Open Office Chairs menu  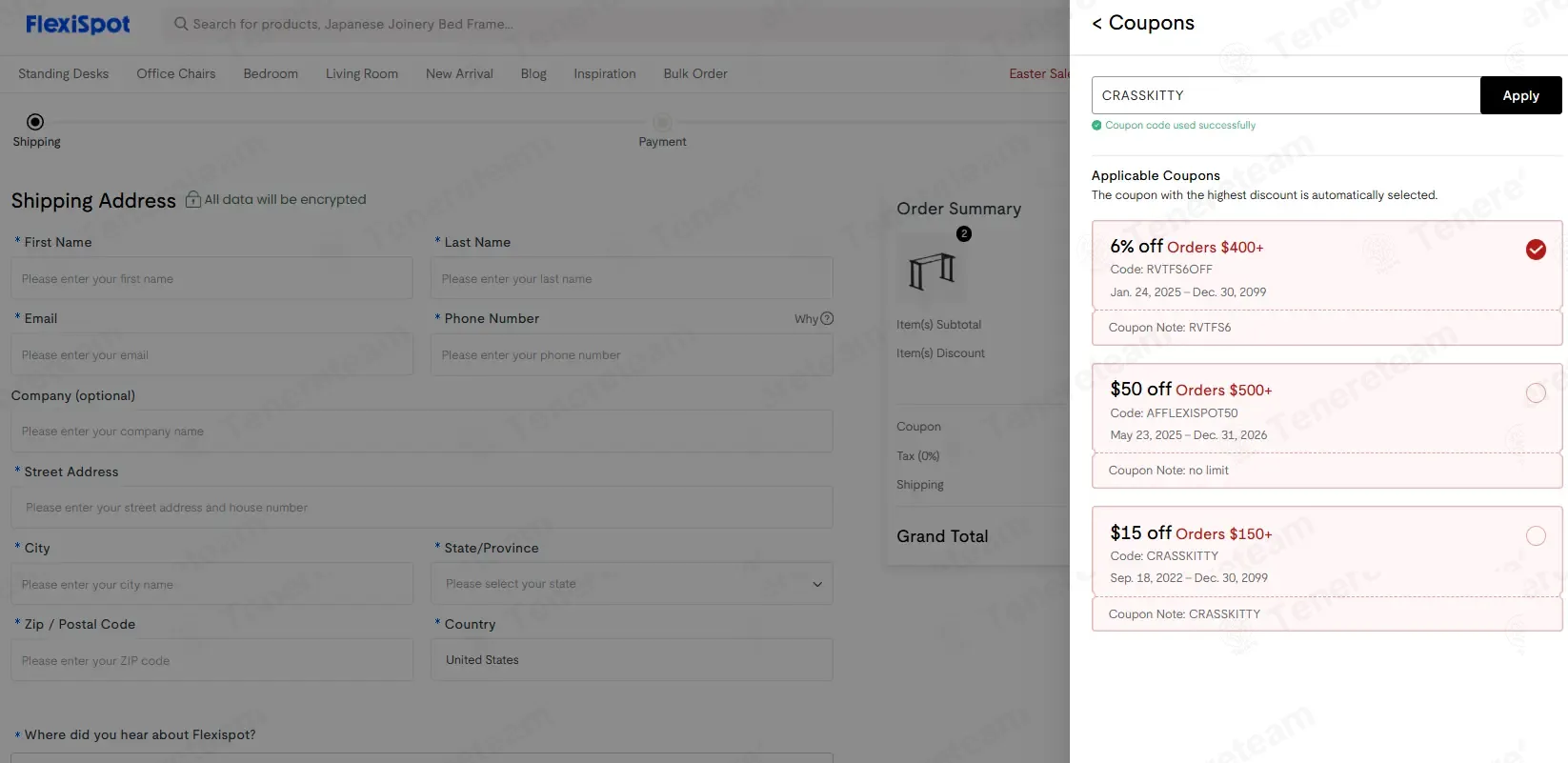click(176, 73)
